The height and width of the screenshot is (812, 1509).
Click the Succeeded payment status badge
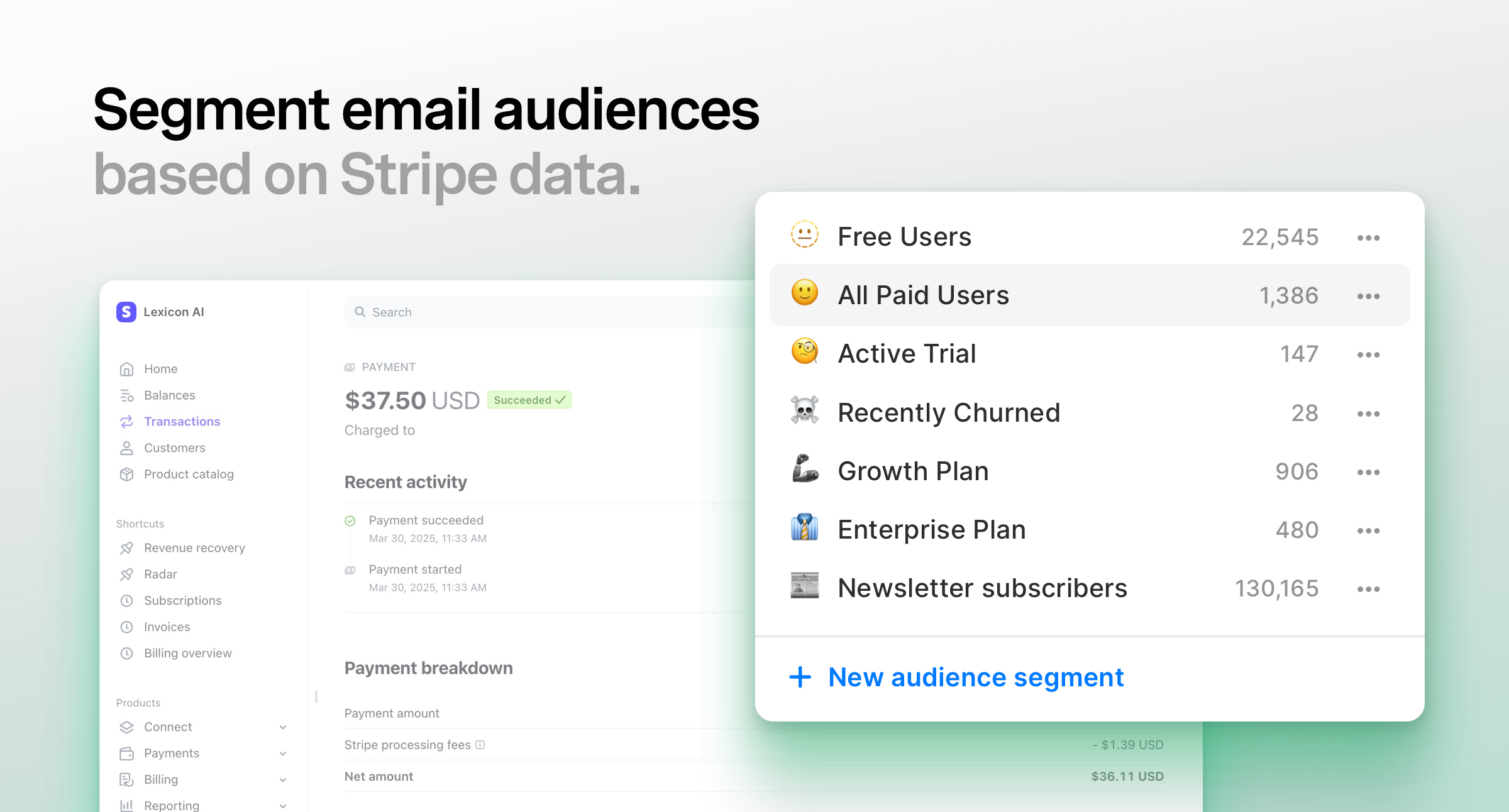[x=529, y=400]
